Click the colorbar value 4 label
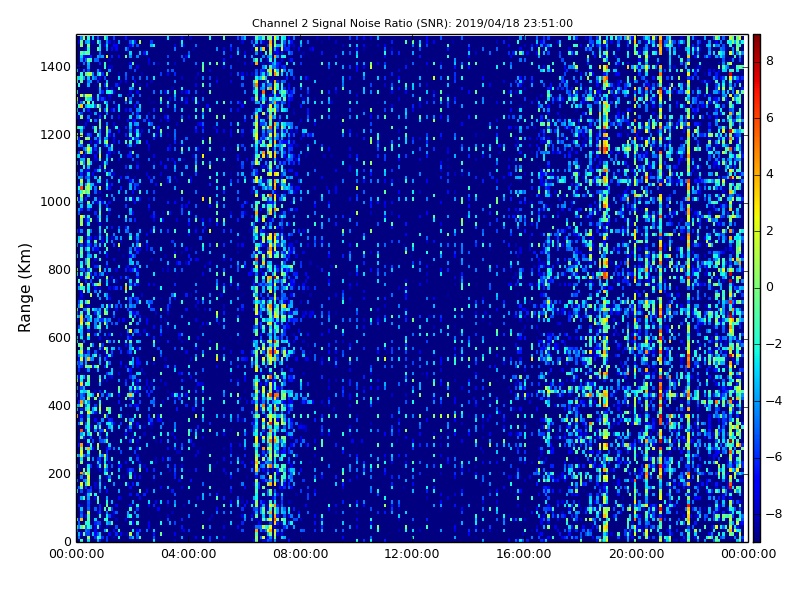This screenshot has width=800, height=600. point(770,174)
